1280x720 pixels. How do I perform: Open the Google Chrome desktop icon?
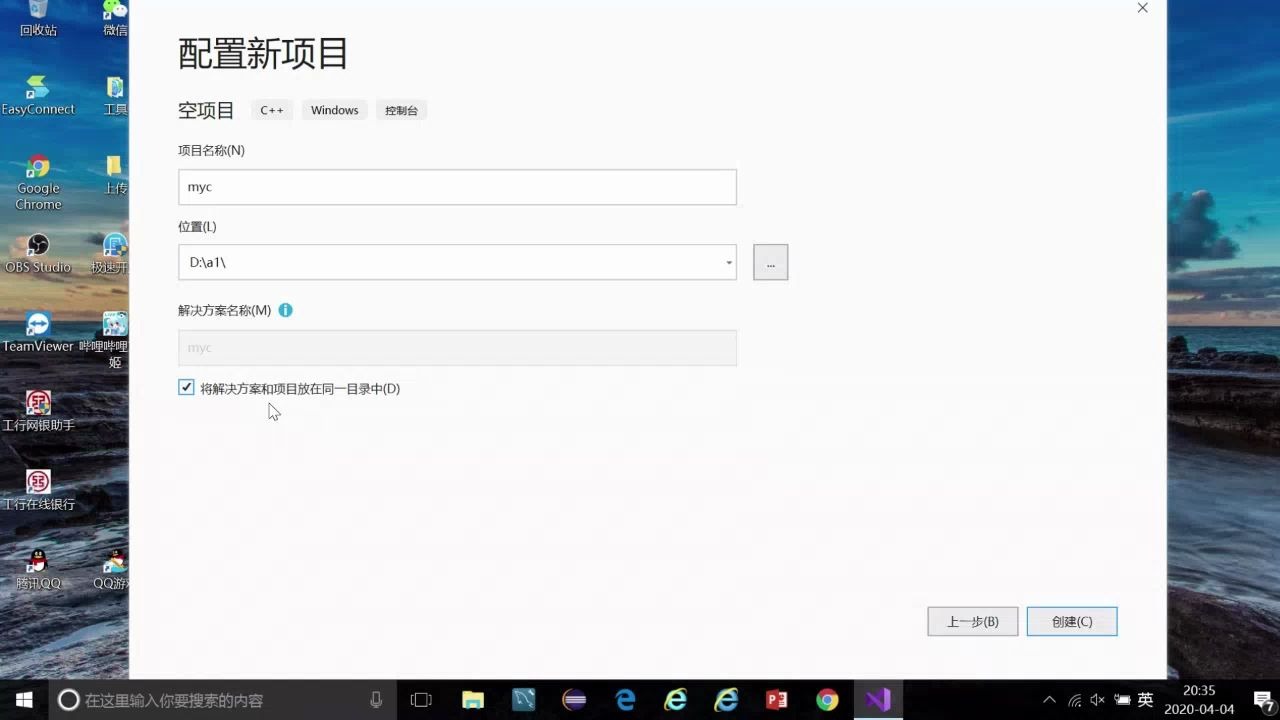[38, 182]
